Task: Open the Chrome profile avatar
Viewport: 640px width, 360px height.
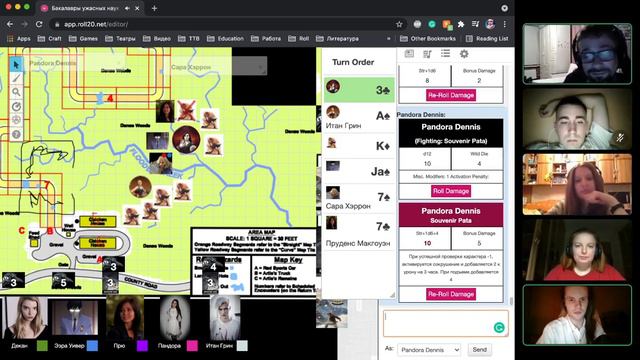Action: pyautogui.click(x=490, y=24)
